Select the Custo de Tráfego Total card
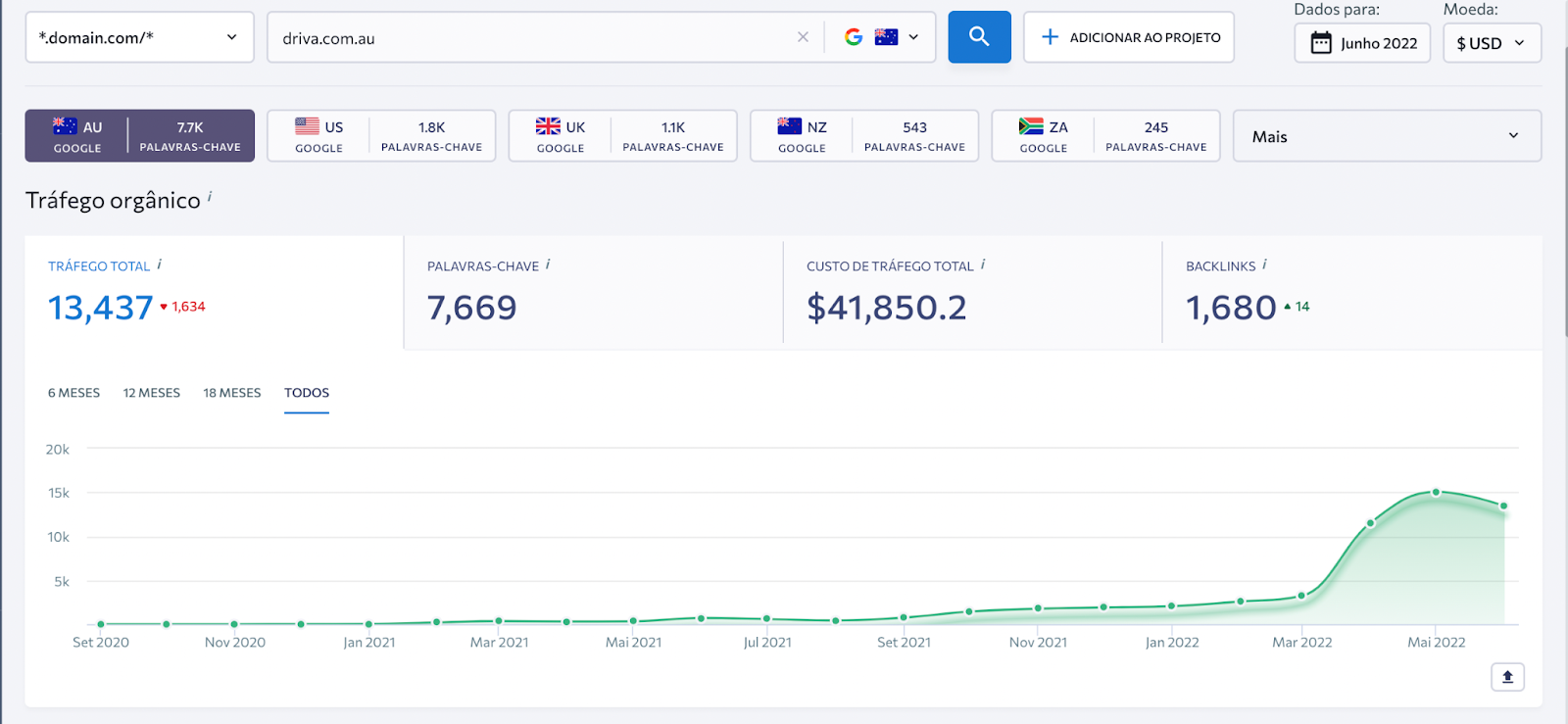The width and height of the screenshot is (1568, 724). [x=972, y=292]
